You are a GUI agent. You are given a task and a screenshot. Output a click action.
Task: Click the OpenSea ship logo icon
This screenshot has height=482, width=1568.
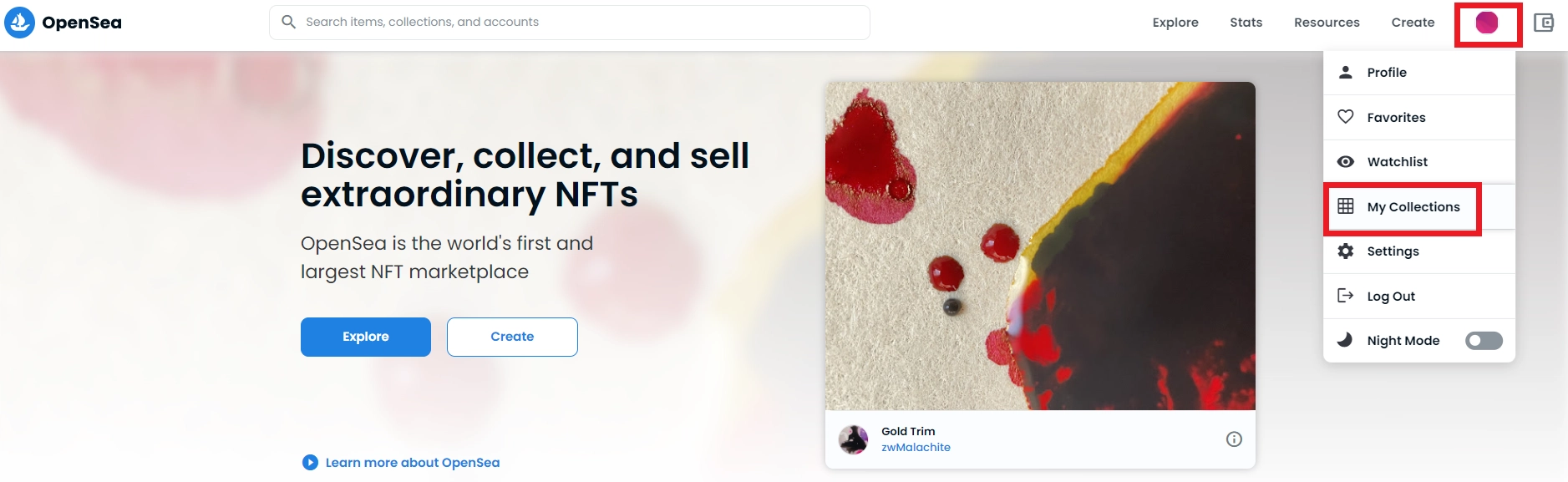tap(19, 23)
